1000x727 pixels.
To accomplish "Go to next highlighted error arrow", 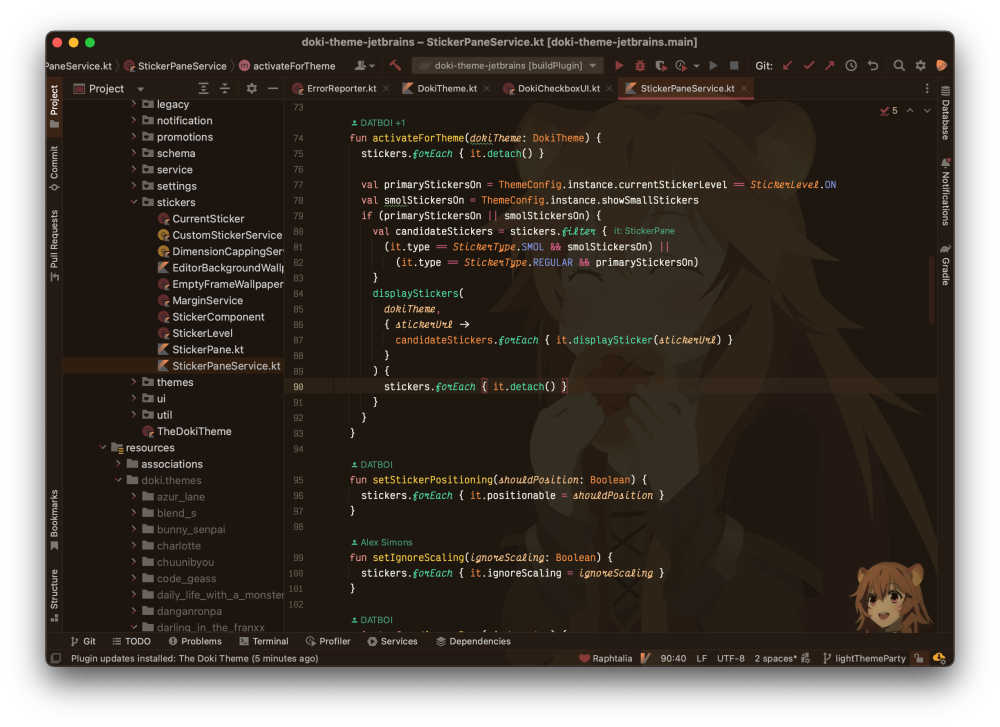I will (927, 111).
